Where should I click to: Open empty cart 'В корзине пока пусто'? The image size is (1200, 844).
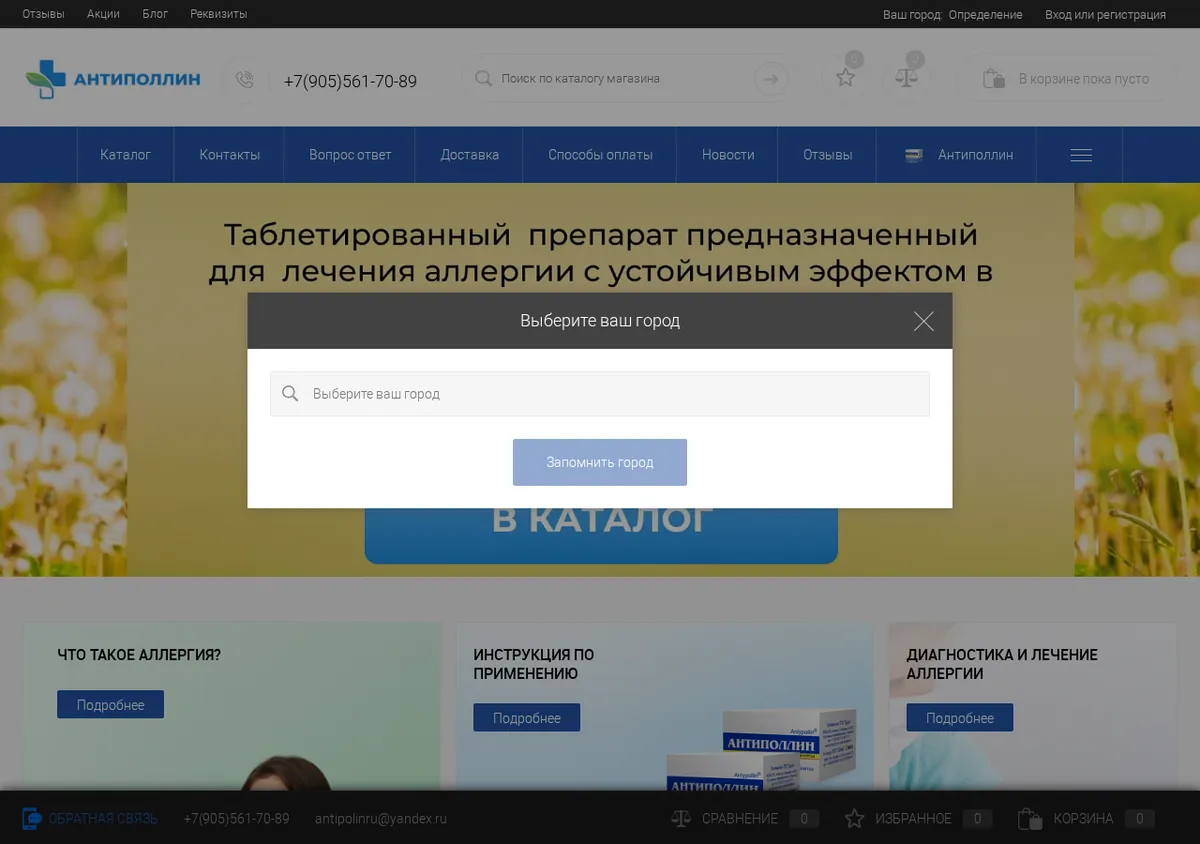pyautogui.click(x=1066, y=79)
